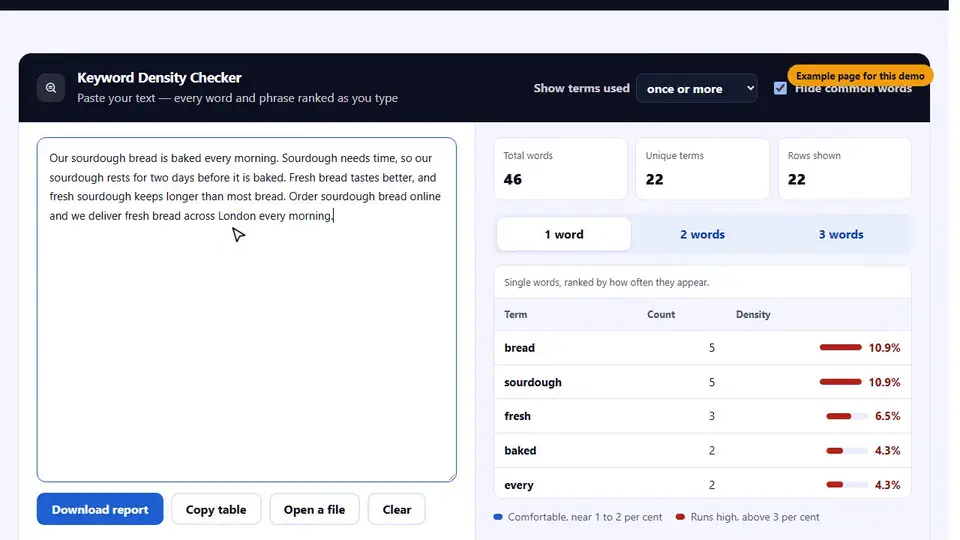Click the density bar for sourdough
The width and height of the screenshot is (960, 540).
coord(841,381)
